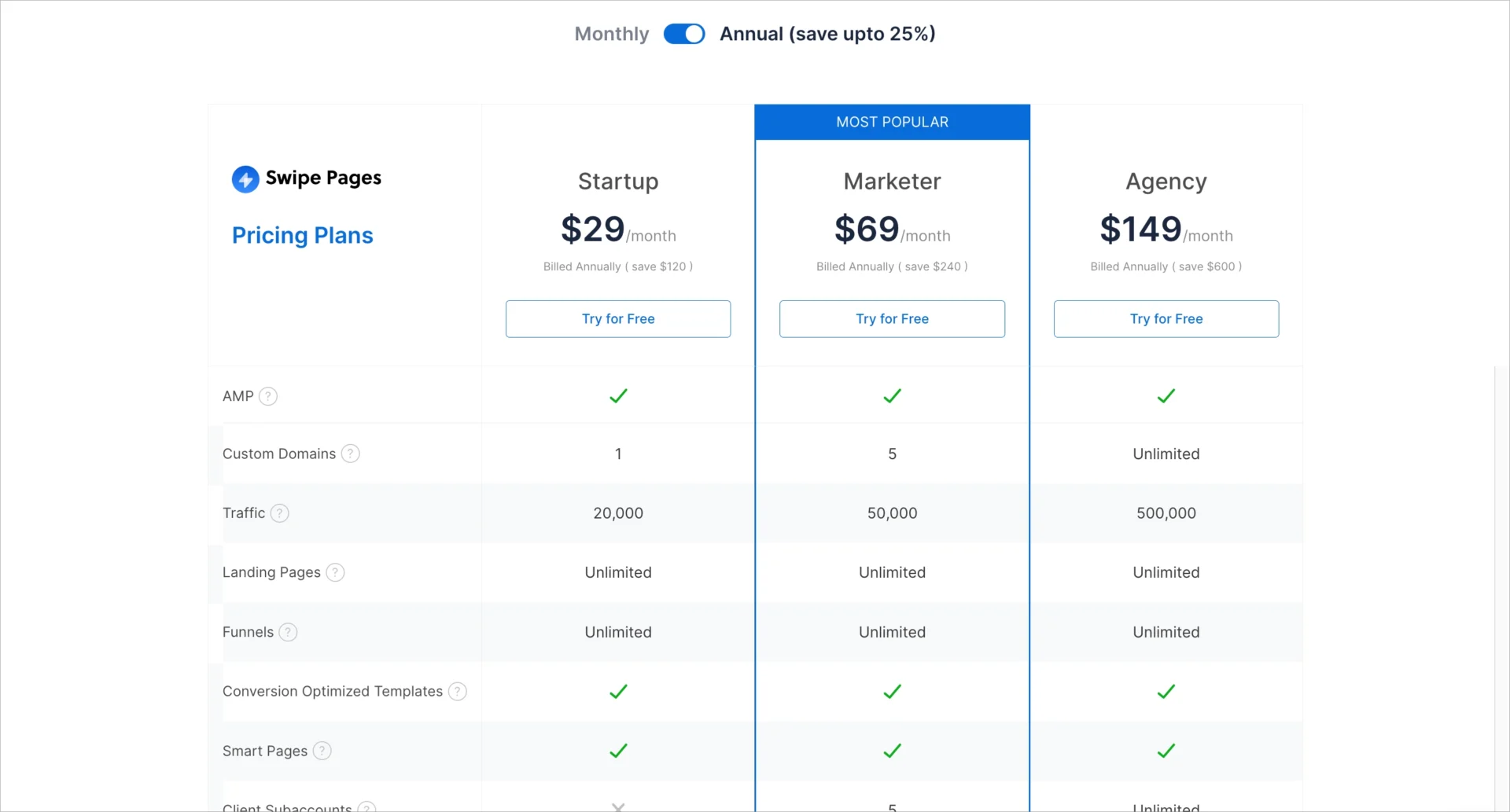Click the Pricing Plans heading

tap(302, 235)
